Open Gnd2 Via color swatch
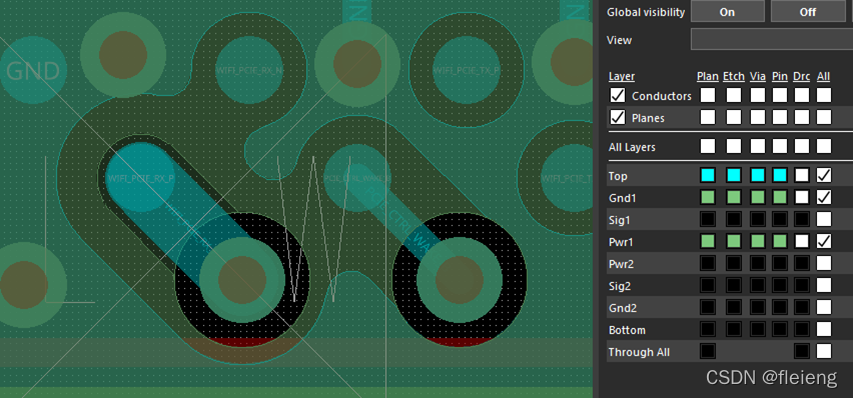The width and height of the screenshot is (853, 398). pyautogui.click(x=758, y=307)
